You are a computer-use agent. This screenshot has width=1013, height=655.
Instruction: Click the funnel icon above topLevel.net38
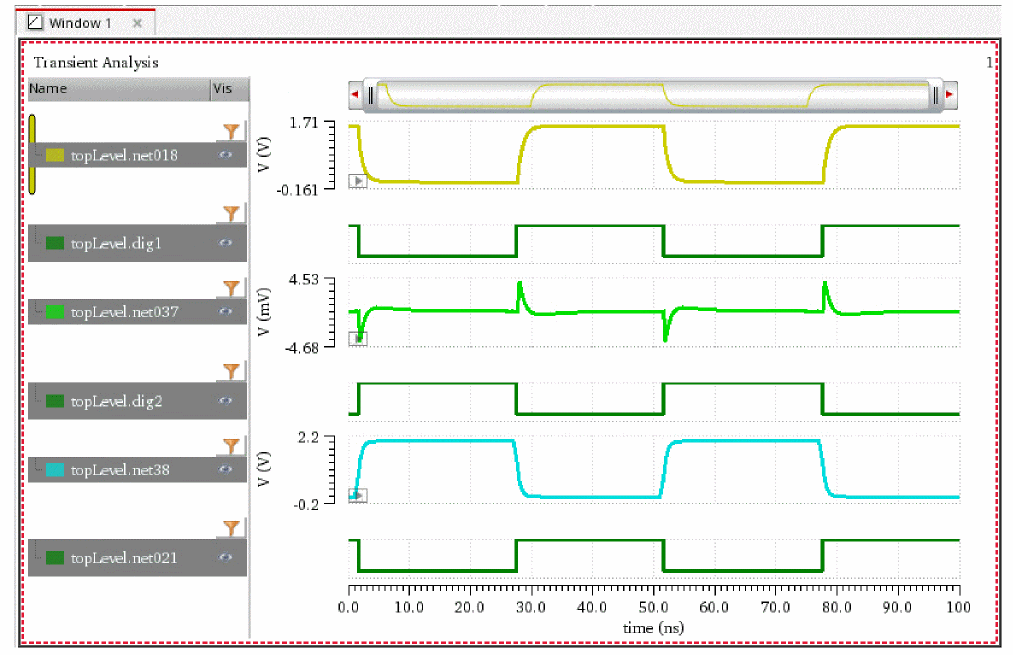231,446
